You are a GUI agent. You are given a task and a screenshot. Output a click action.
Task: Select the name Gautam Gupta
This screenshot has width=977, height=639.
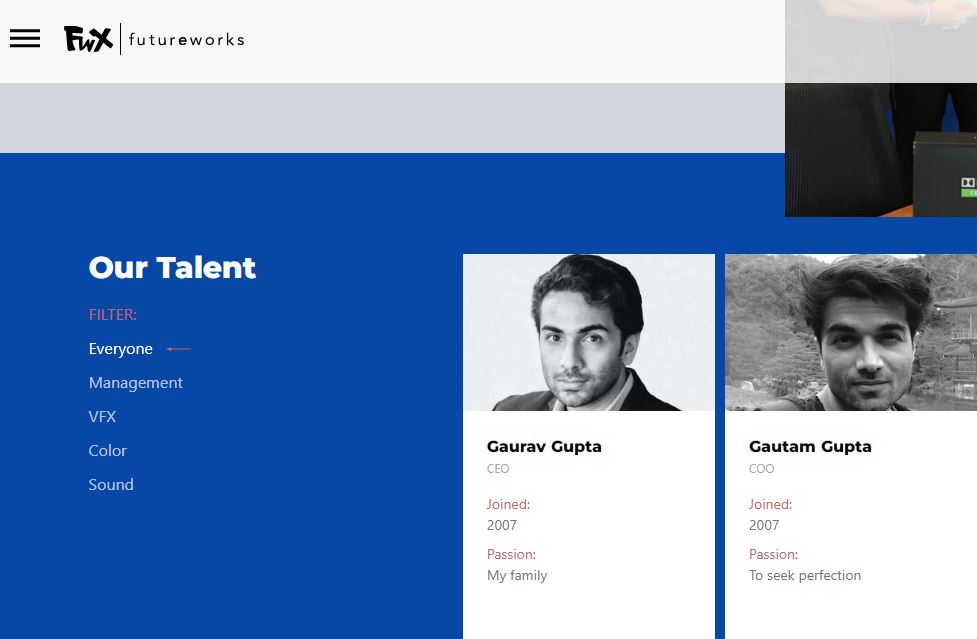(x=810, y=447)
